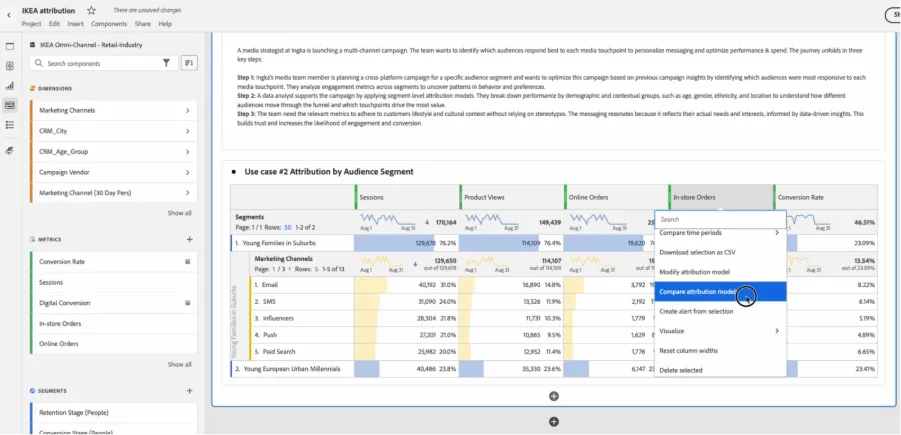Choose Modify attribution model
This screenshot has width=901, height=435.
[720, 272]
